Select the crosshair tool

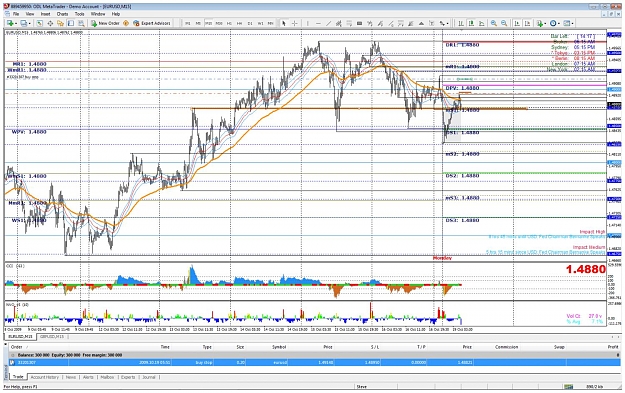point(295,23)
